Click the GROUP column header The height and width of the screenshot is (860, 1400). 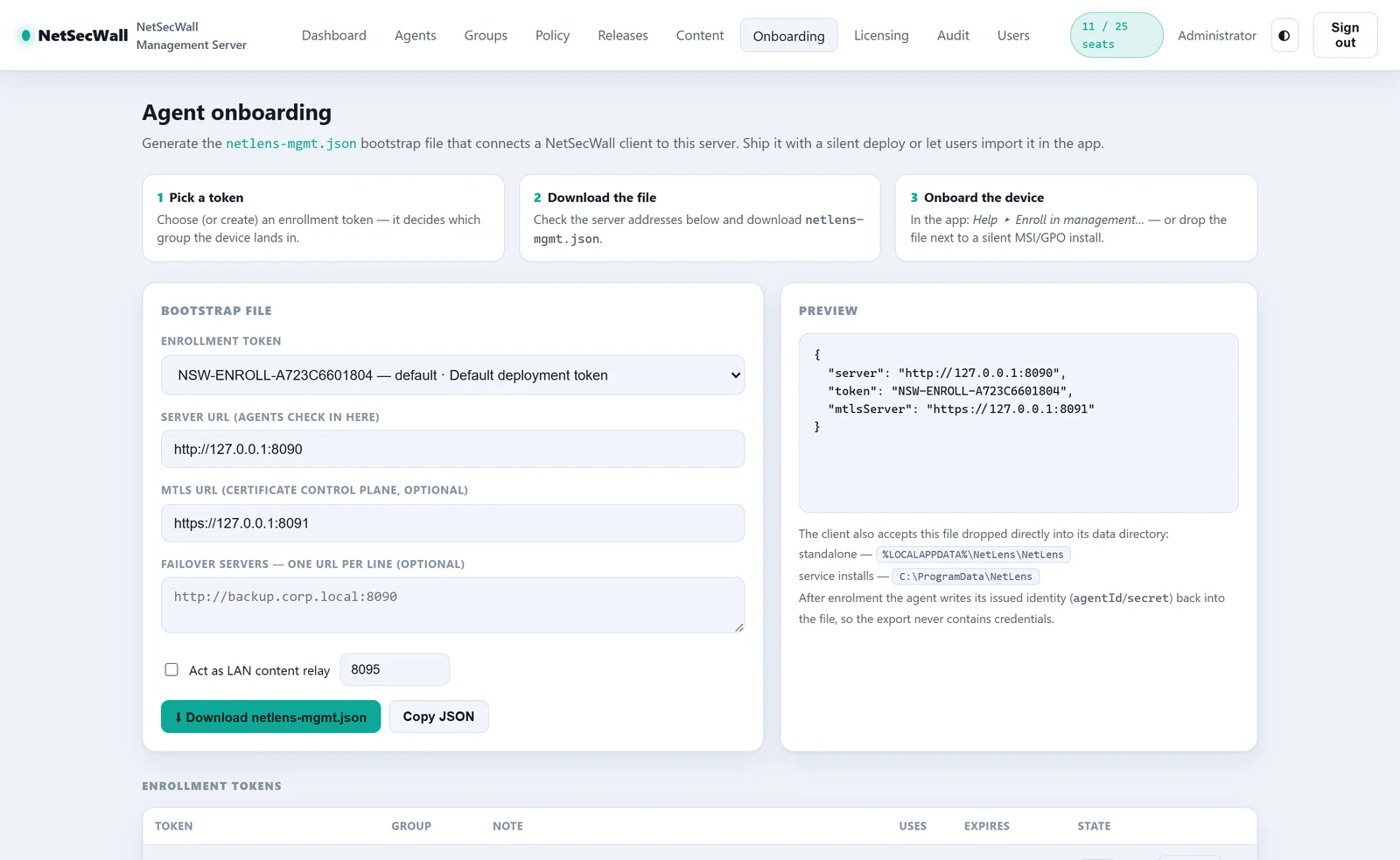tap(411, 826)
